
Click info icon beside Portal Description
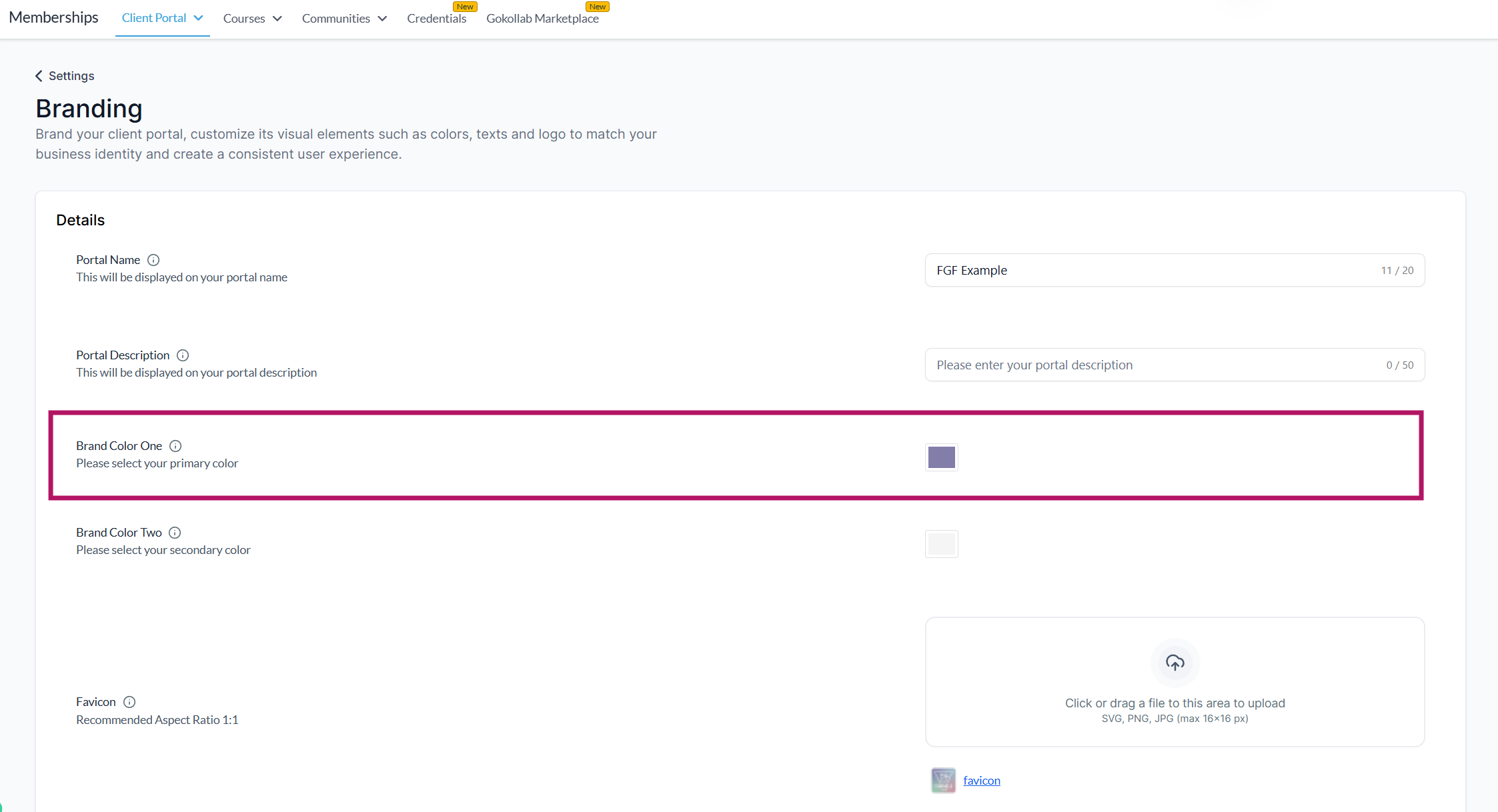pyautogui.click(x=183, y=355)
